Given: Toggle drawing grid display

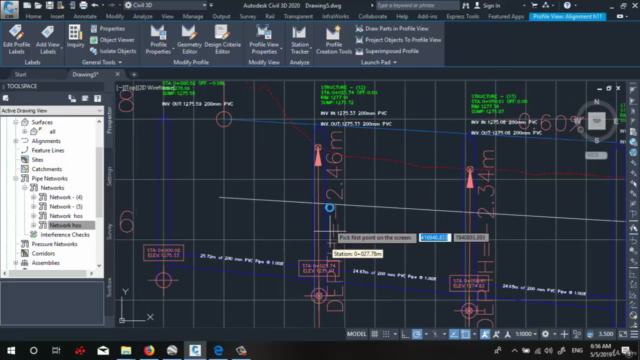Looking at the screenshot, I should coord(374,334).
